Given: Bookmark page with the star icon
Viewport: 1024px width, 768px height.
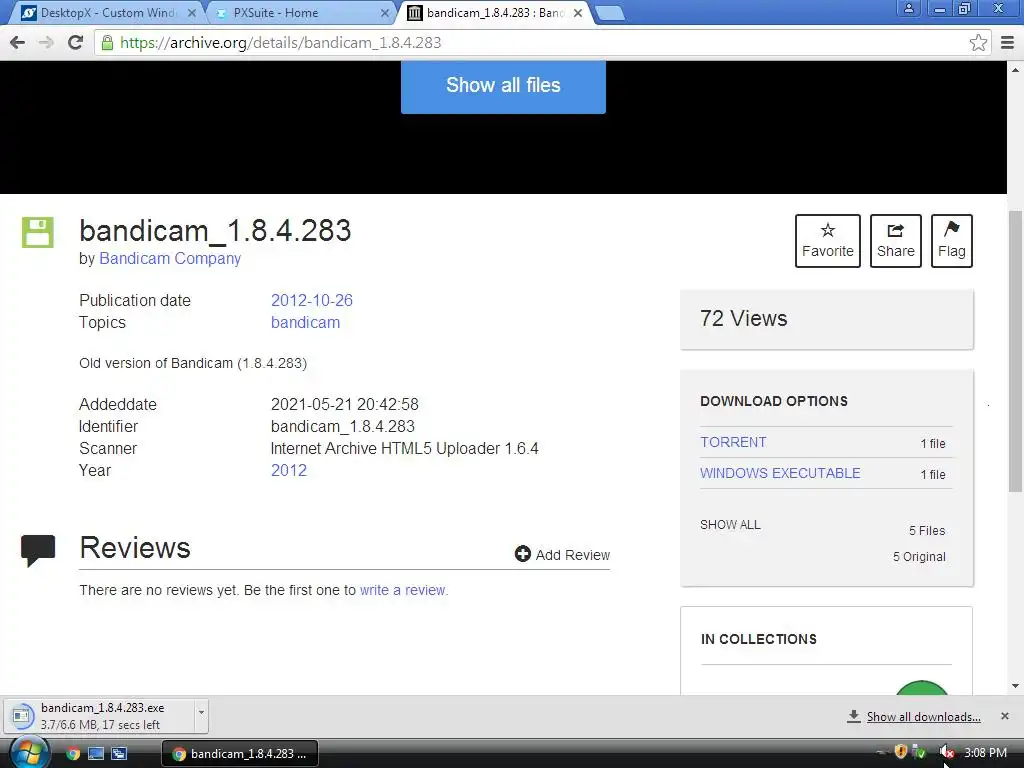Looking at the screenshot, I should point(978,43).
